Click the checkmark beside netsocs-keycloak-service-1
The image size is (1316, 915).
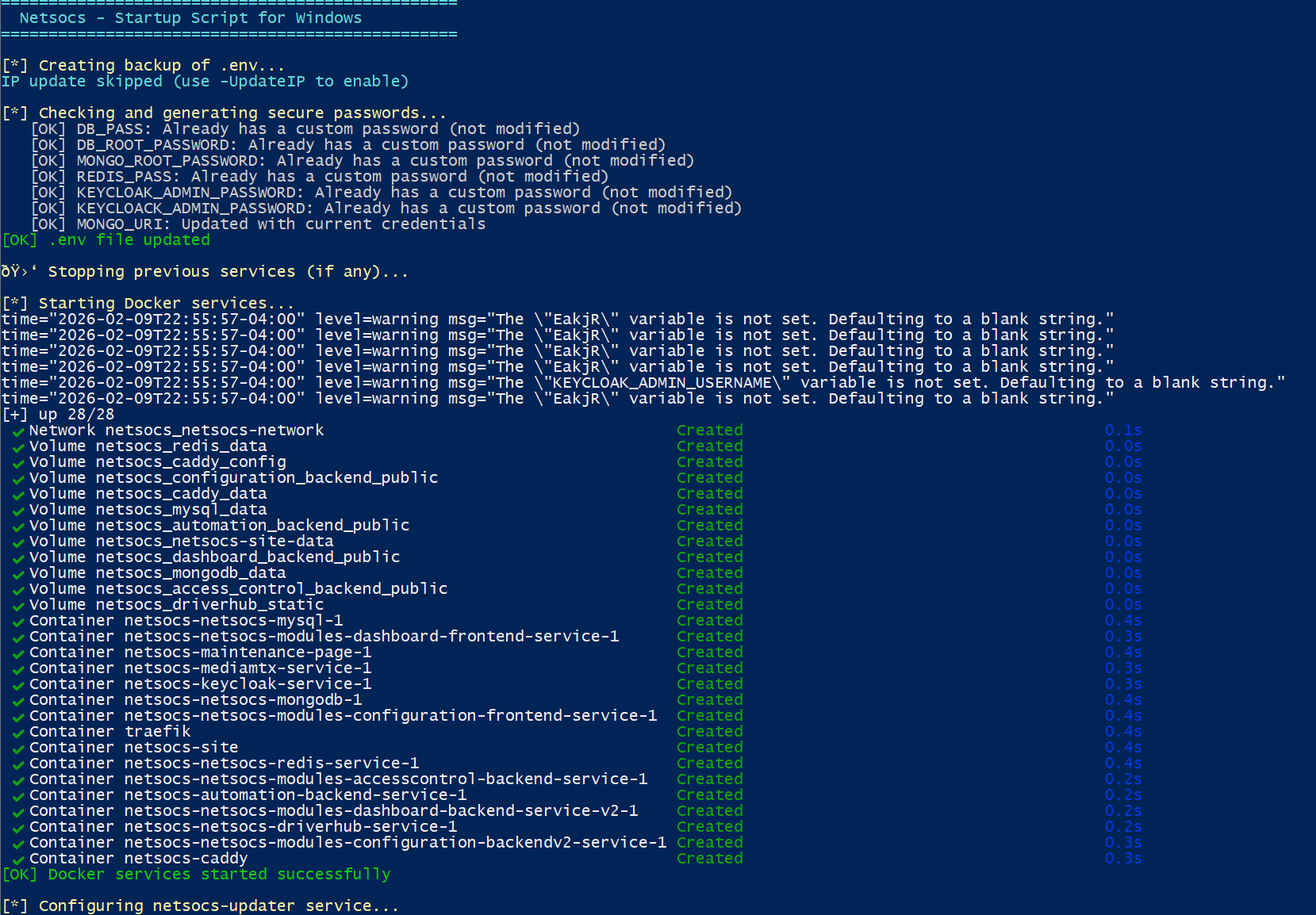(x=17, y=685)
